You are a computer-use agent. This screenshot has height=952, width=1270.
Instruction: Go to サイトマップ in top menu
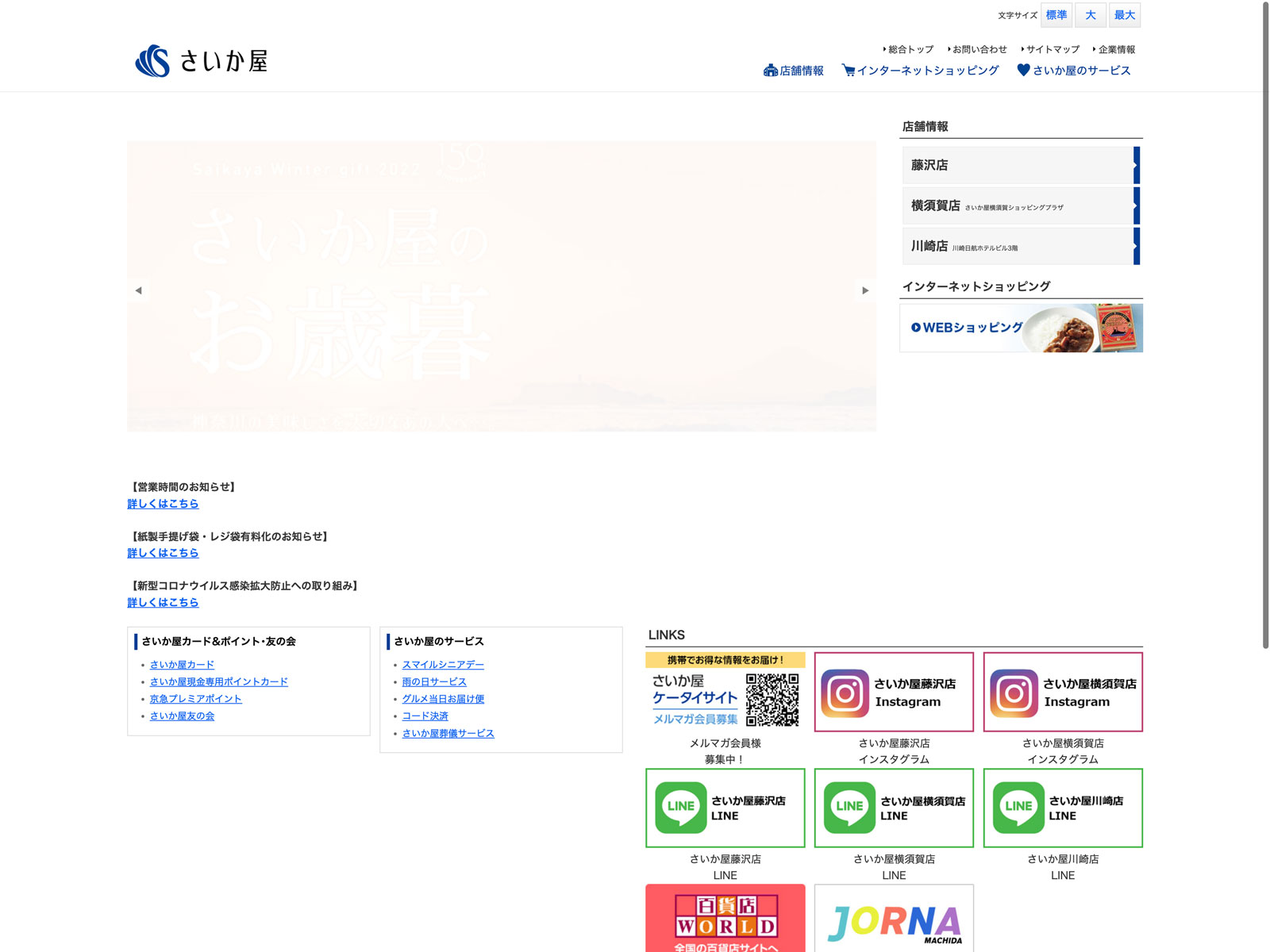click(1053, 49)
